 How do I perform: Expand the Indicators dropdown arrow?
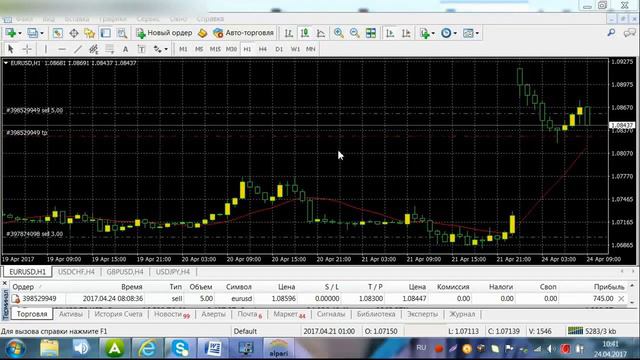[x=433, y=33]
